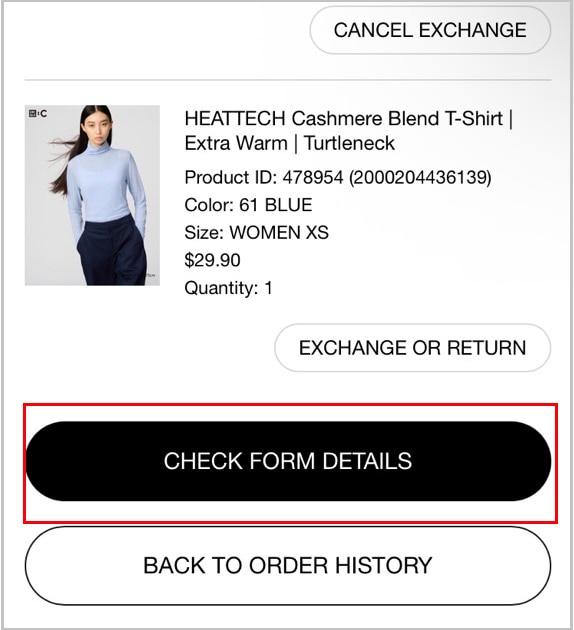
Task: Open CHECK FORM DETAILS
Action: pyautogui.click(x=288, y=461)
